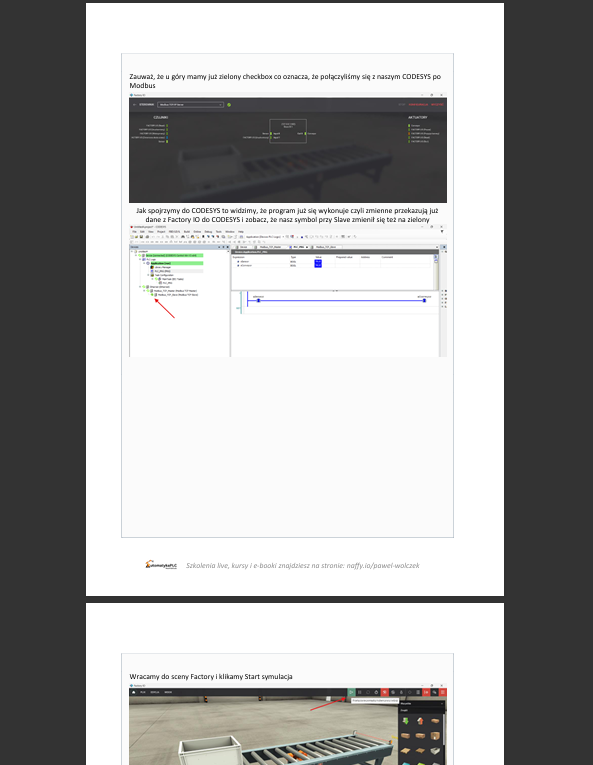Open the PLIK menu in Factory IO
The width and height of the screenshot is (593, 765).
143,692
